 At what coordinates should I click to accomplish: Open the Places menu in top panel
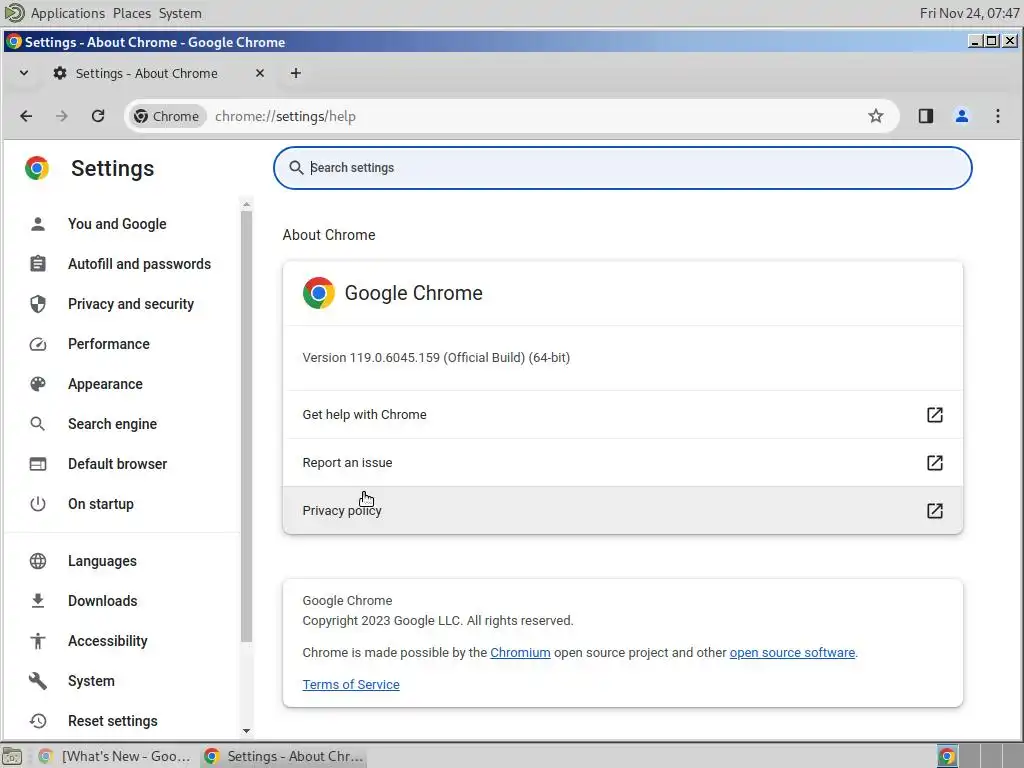(x=131, y=13)
